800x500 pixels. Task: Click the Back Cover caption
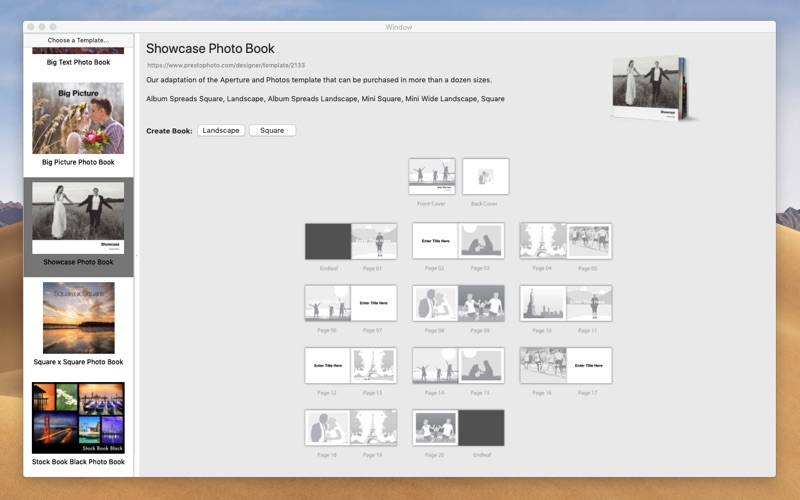[x=484, y=204]
